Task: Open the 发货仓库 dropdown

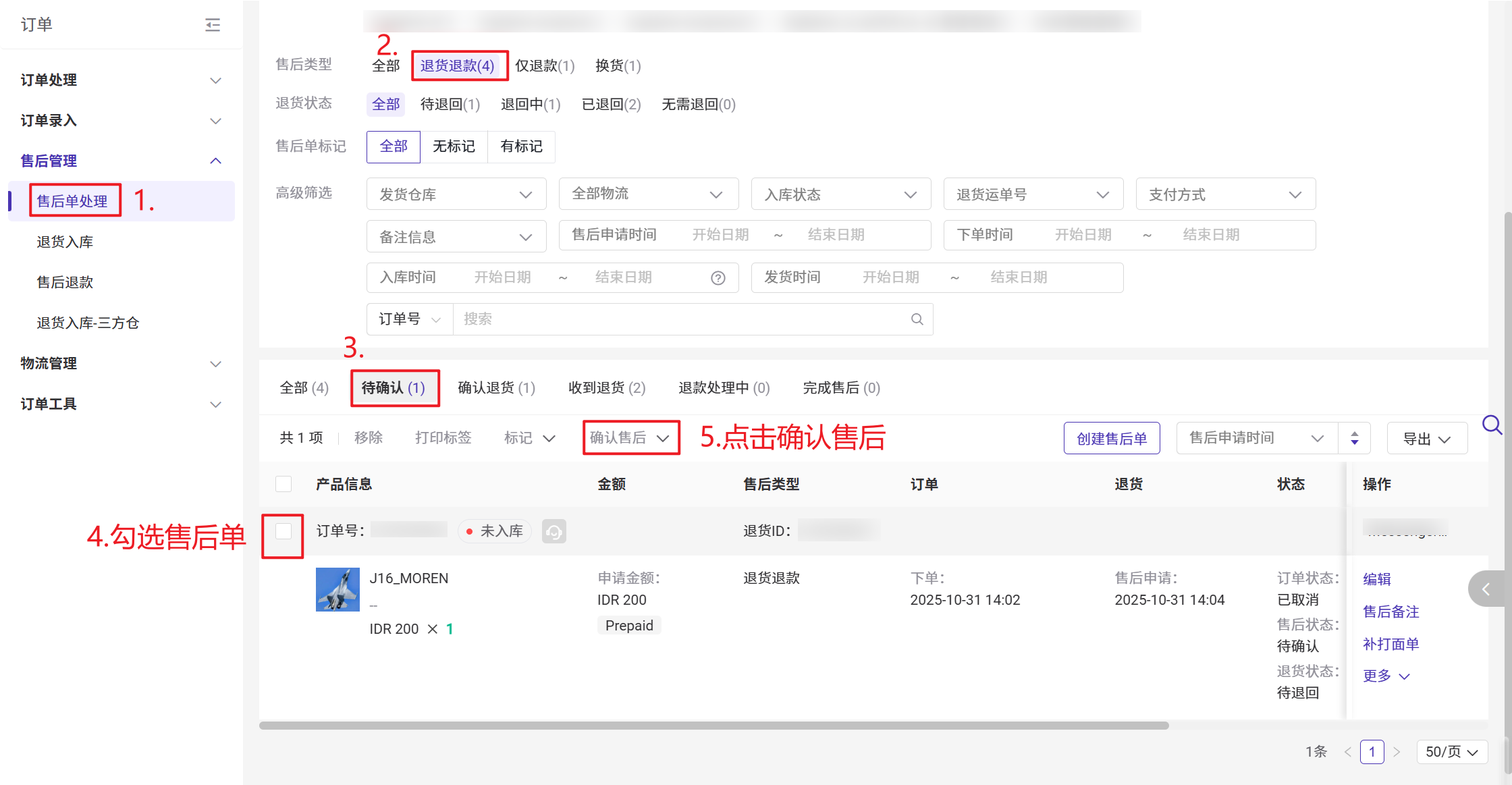Action: (456, 195)
